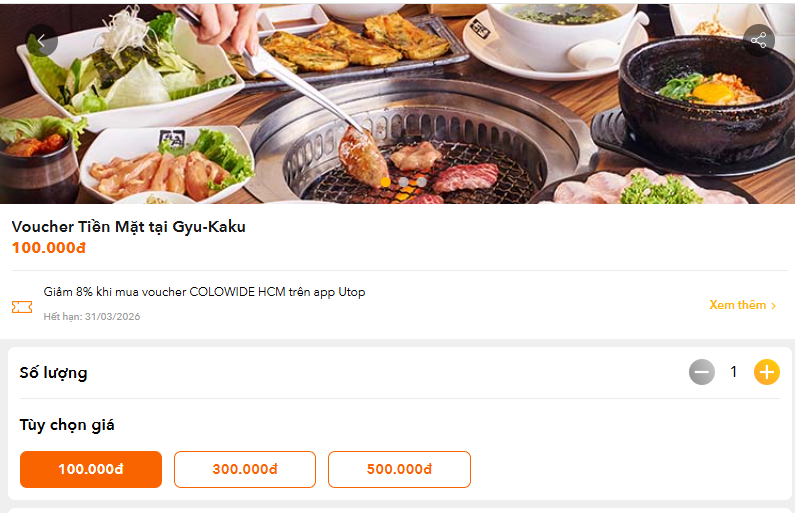
Task: Switch to the second carousel dot
Action: tap(404, 182)
